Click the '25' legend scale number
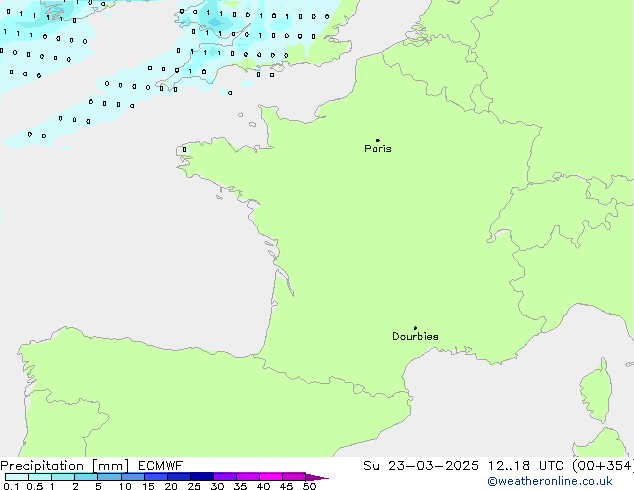The width and height of the screenshot is (634, 490). pos(194,486)
